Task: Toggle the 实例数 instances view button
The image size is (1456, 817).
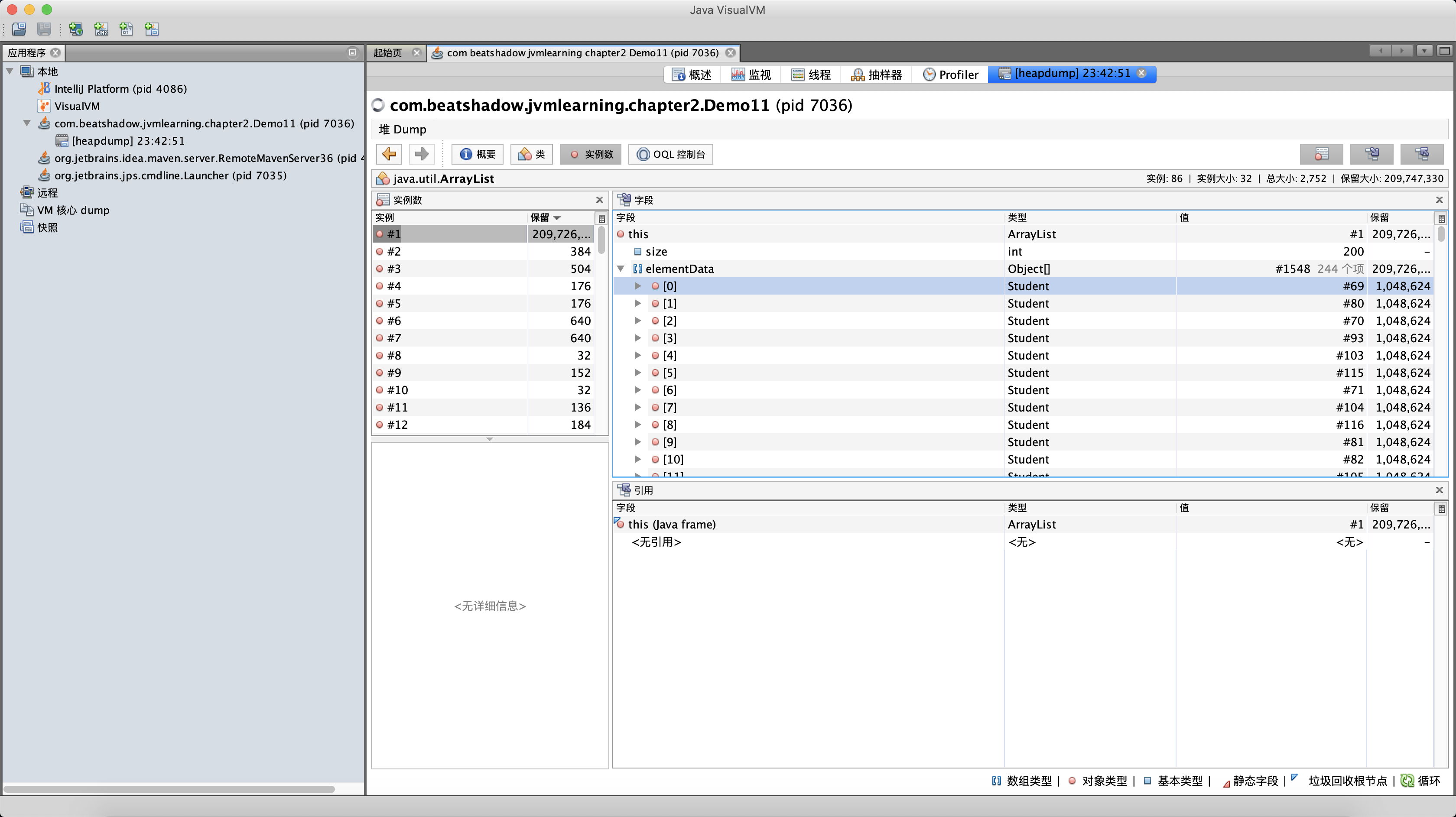Action: coord(591,154)
